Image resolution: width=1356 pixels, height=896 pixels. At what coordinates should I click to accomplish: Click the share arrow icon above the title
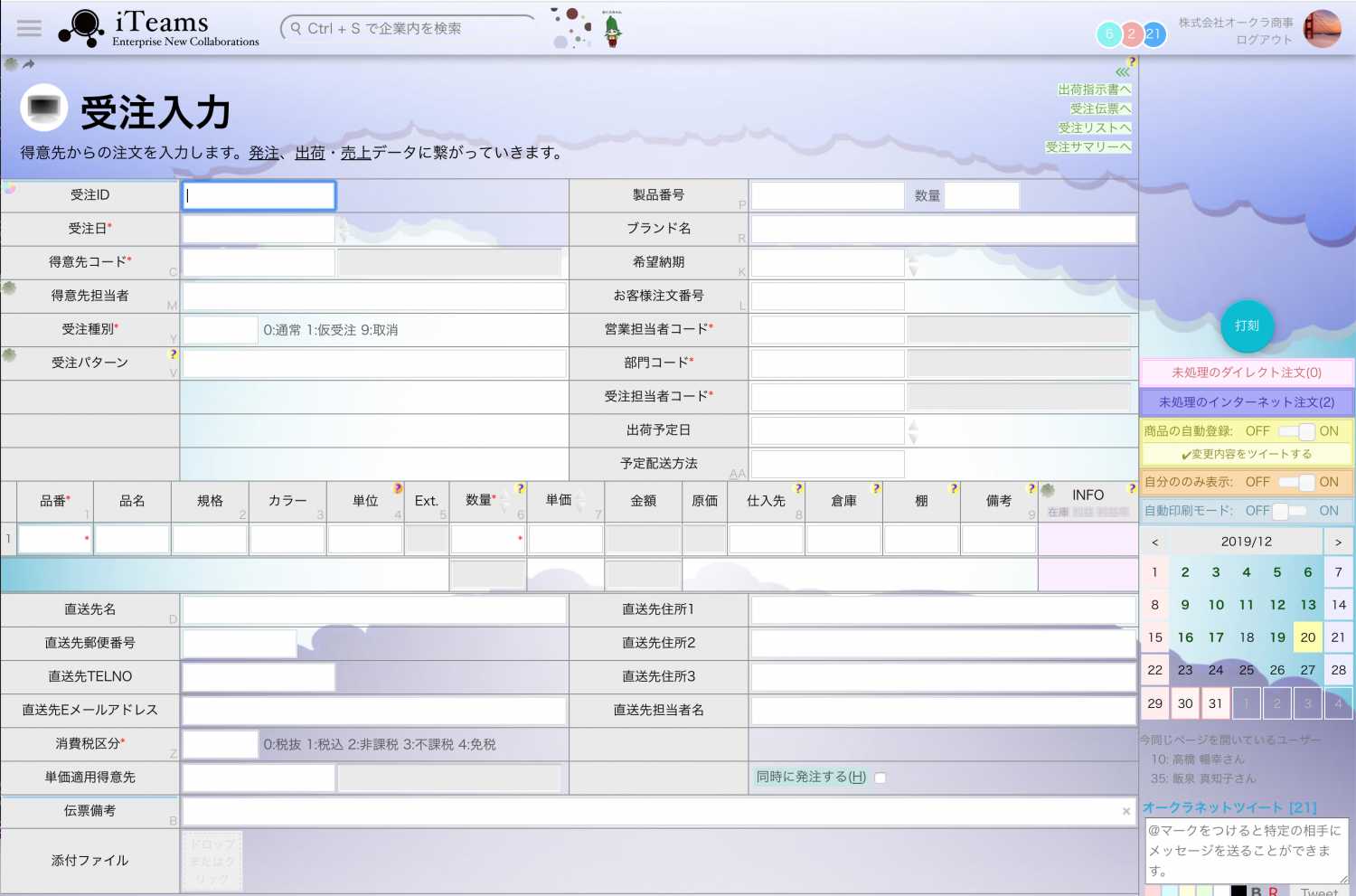tap(29, 64)
